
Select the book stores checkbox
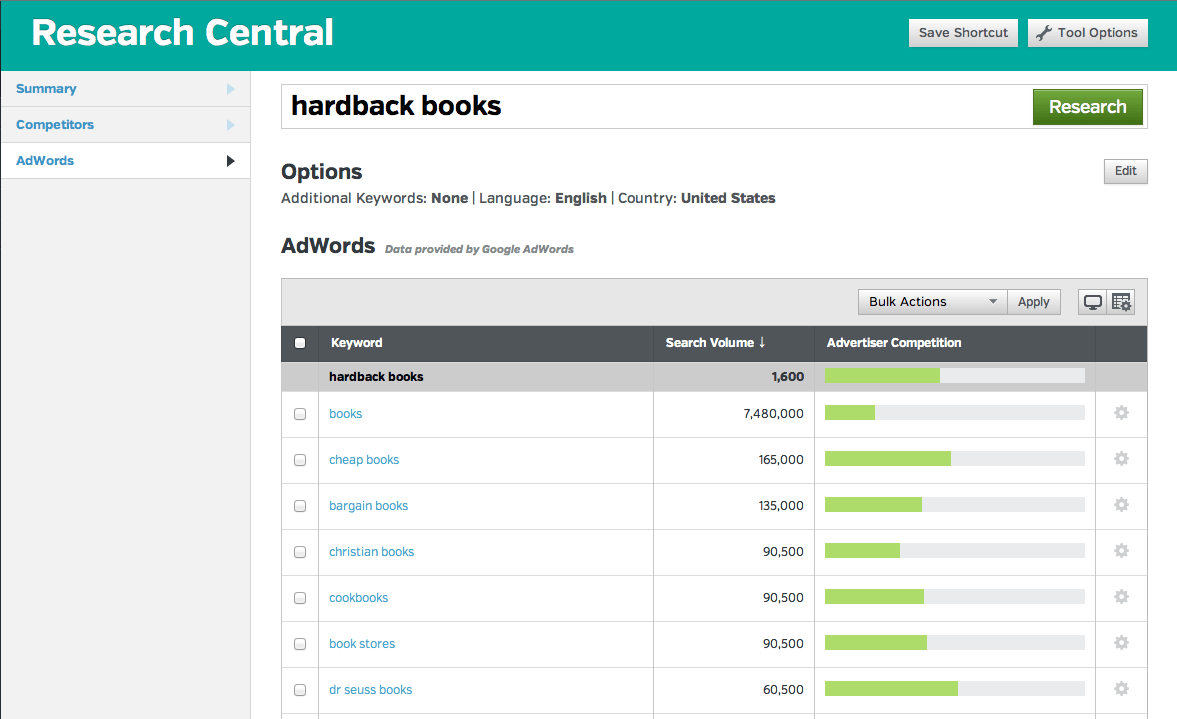click(300, 644)
